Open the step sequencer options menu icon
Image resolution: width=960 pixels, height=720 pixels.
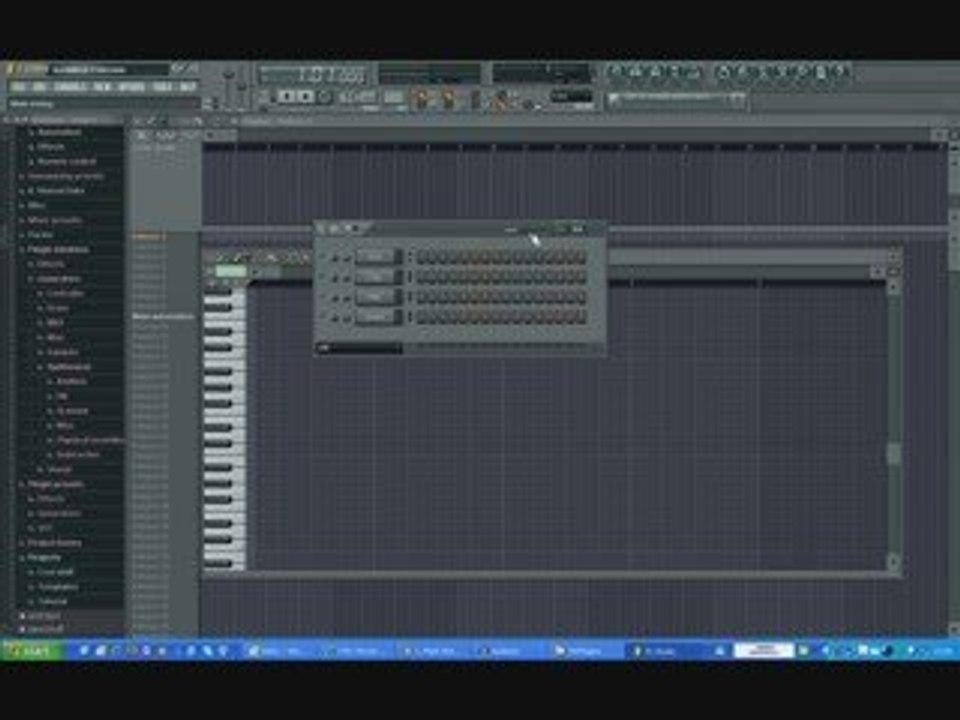coord(321,229)
